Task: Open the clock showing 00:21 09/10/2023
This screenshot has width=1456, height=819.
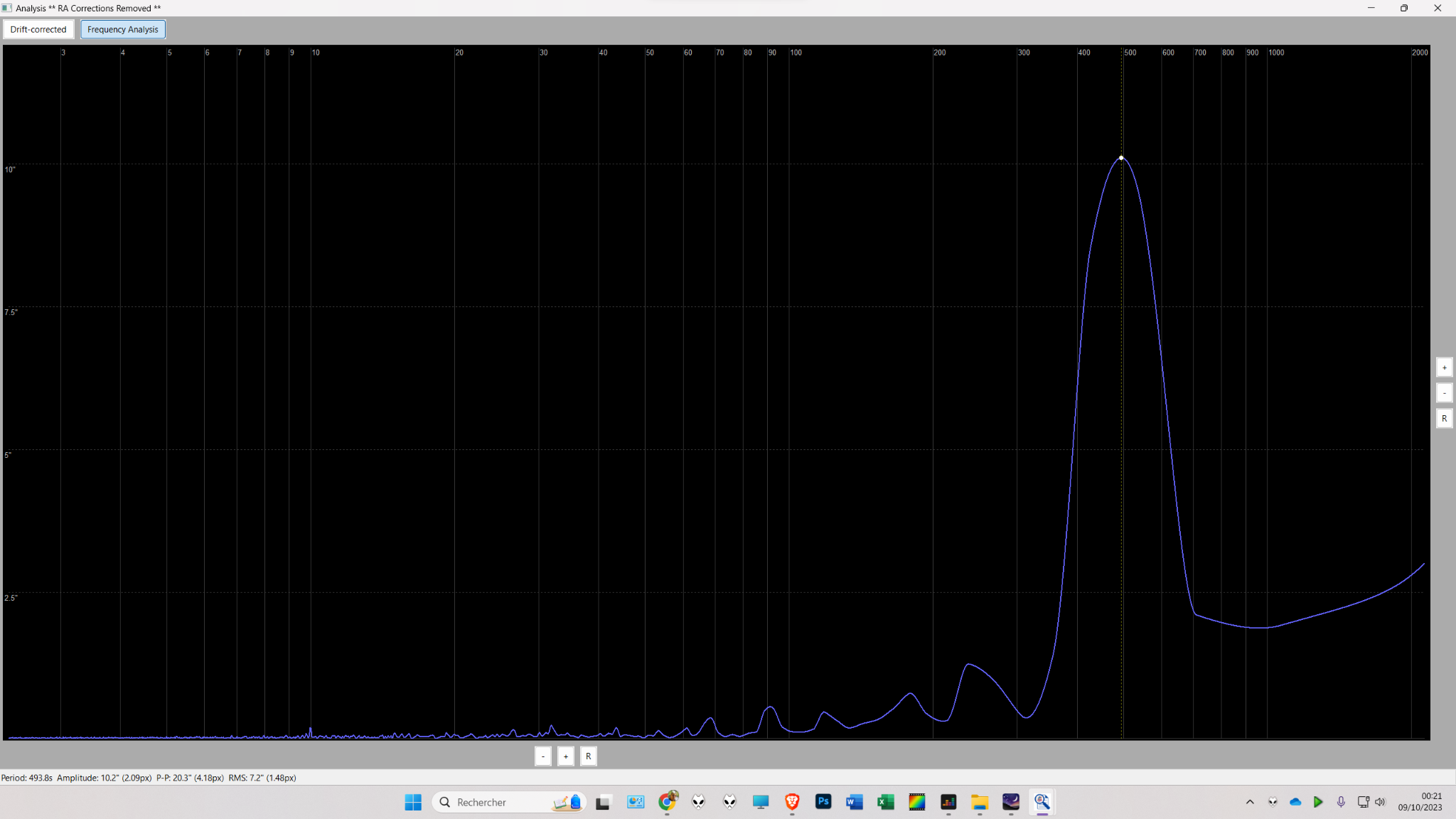Action: pos(1420,802)
